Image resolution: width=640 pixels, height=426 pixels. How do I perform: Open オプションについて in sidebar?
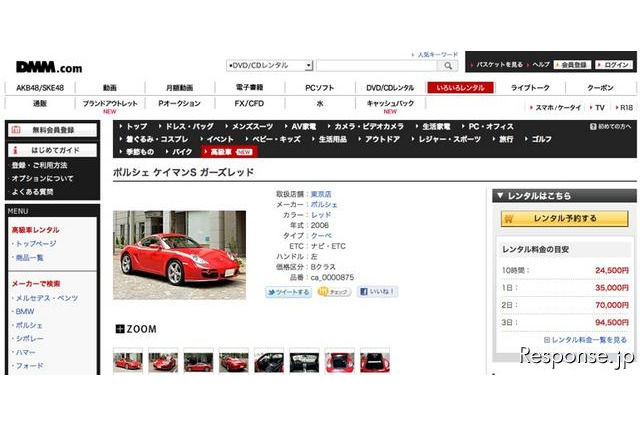(42, 178)
